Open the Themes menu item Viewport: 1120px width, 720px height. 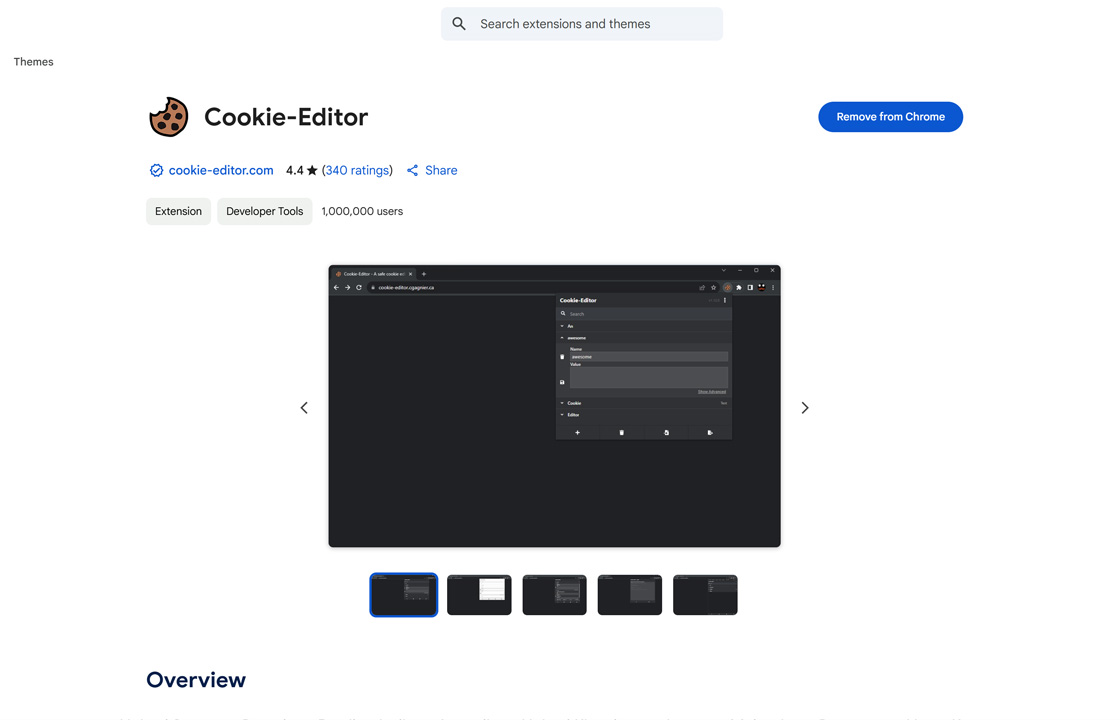pyautogui.click(x=34, y=61)
